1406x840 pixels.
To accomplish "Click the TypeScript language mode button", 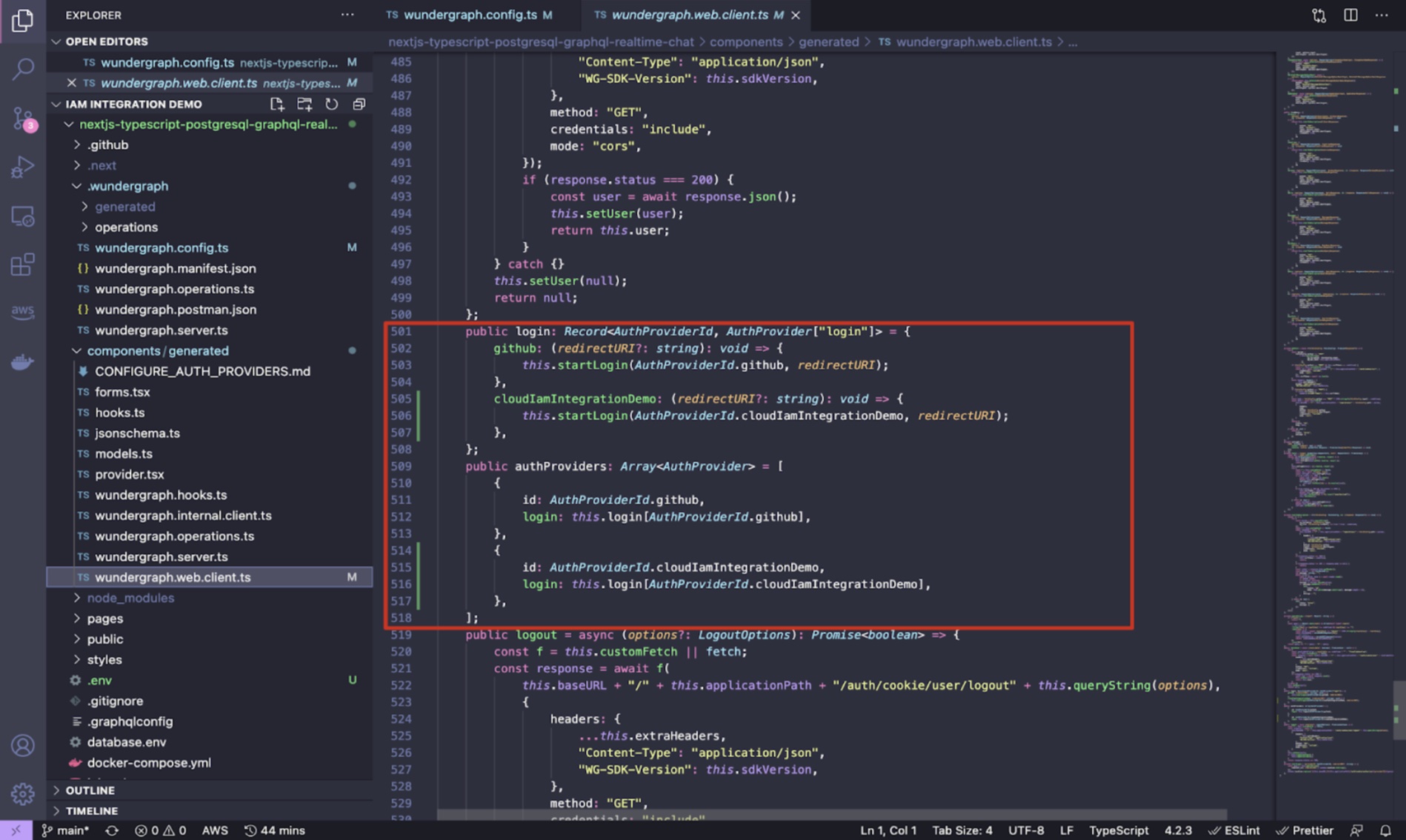I will [1118, 830].
